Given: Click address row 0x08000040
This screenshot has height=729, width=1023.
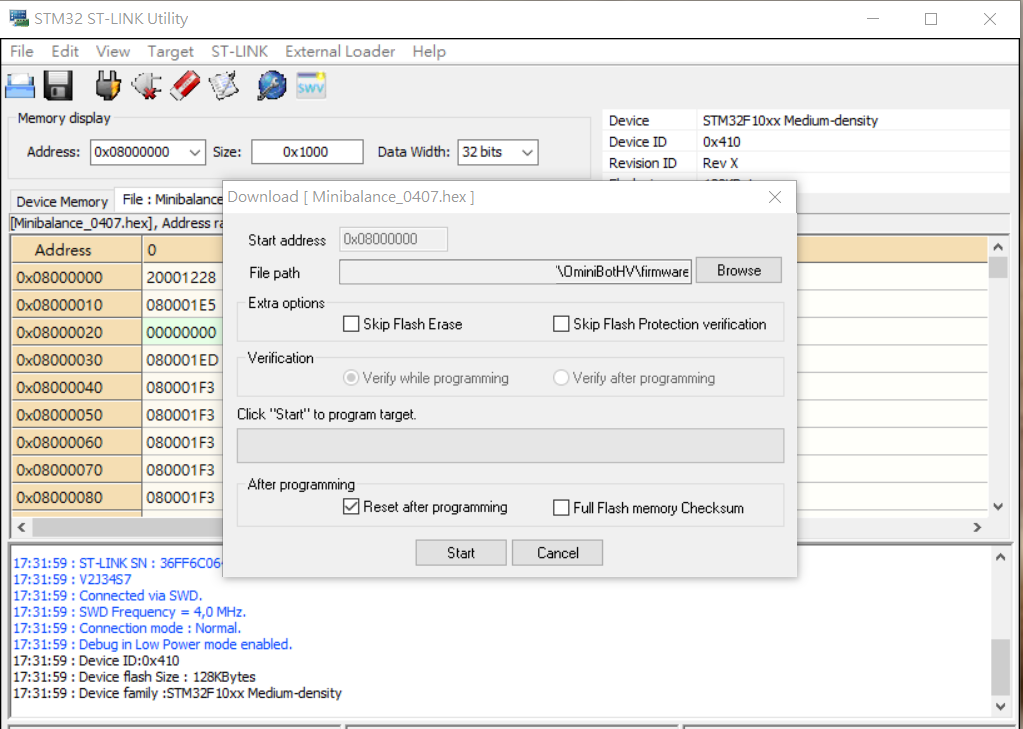Looking at the screenshot, I should click(76, 387).
